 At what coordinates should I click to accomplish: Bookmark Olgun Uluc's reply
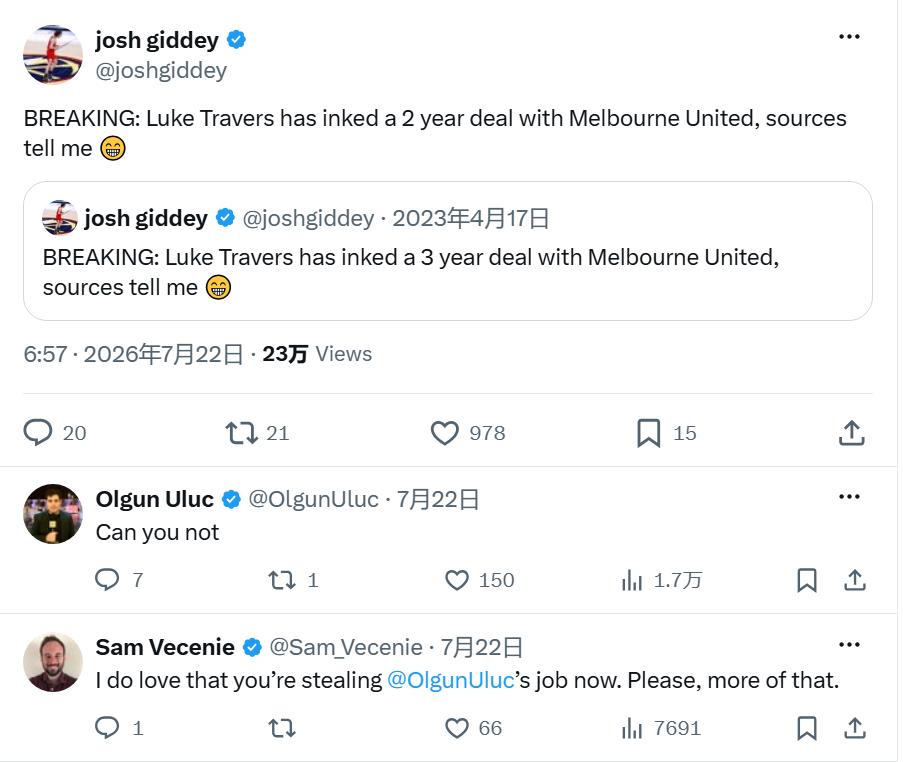807,580
